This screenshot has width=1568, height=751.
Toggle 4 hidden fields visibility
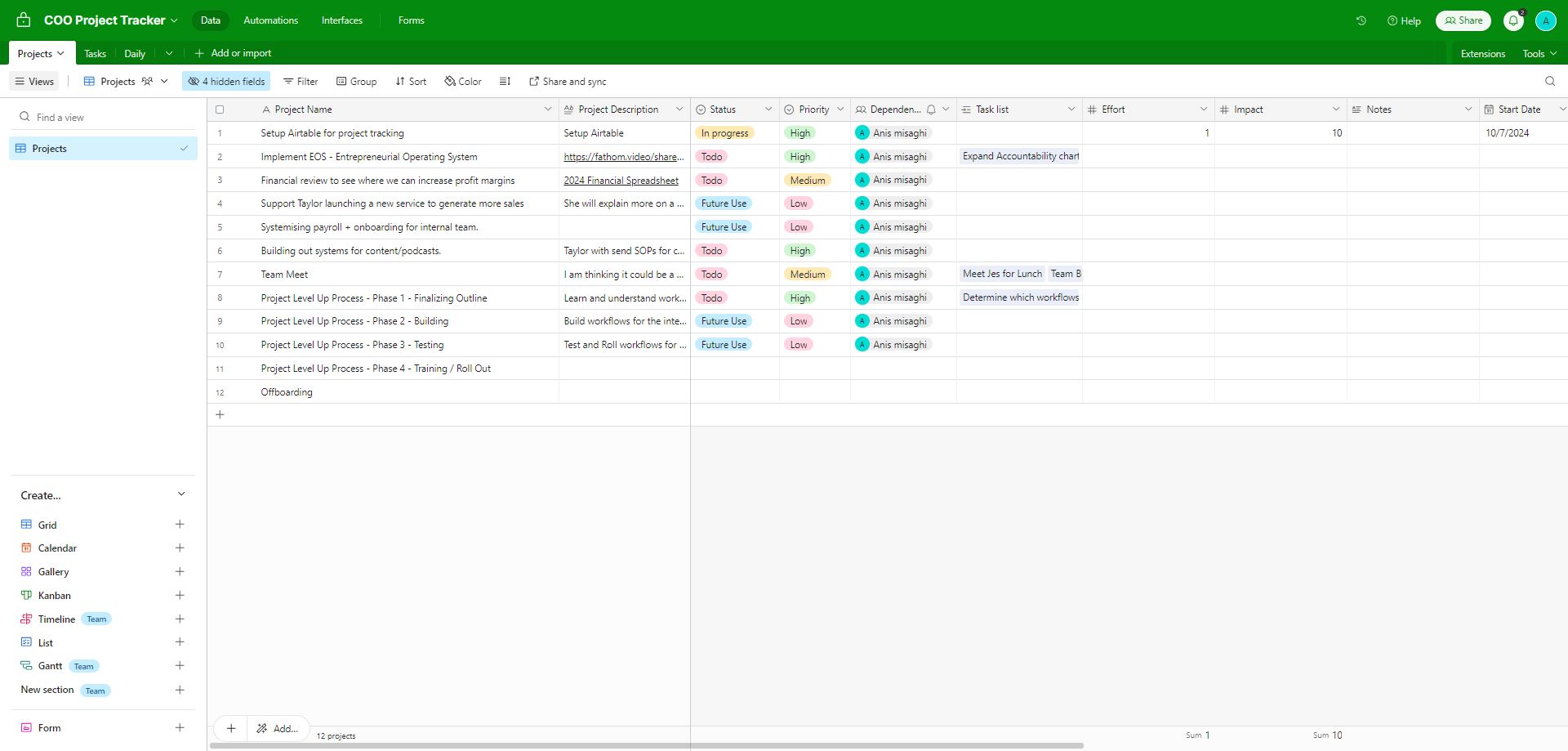[226, 81]
